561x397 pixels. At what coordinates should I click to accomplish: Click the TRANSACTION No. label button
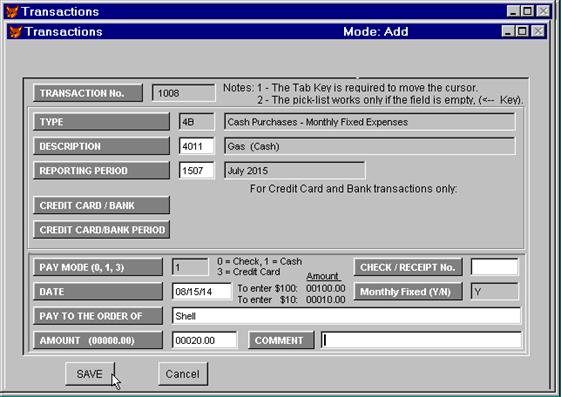point(88,93)
